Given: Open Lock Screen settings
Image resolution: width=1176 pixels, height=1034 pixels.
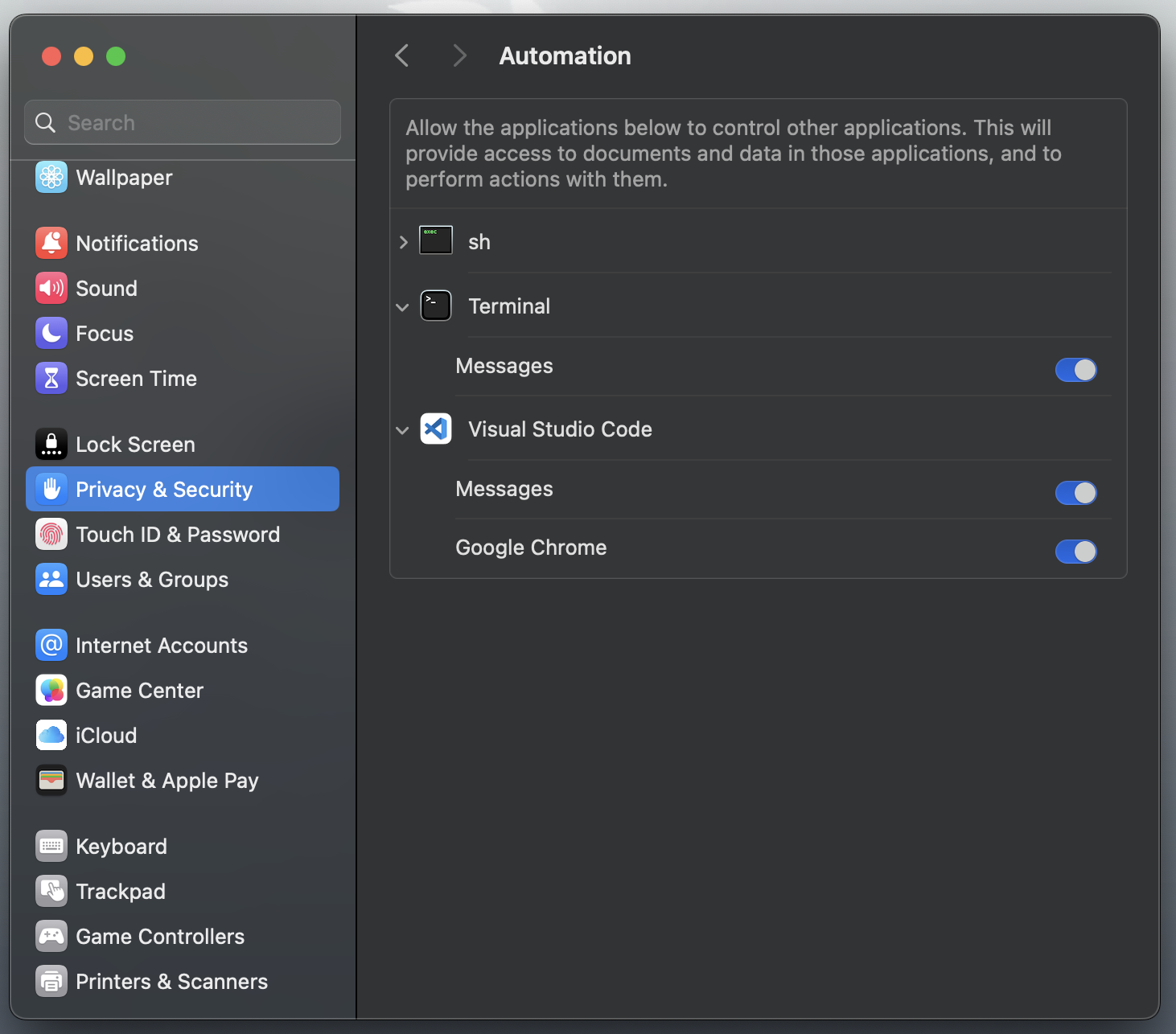Looking at the screenshot, I should coord(135,445).
